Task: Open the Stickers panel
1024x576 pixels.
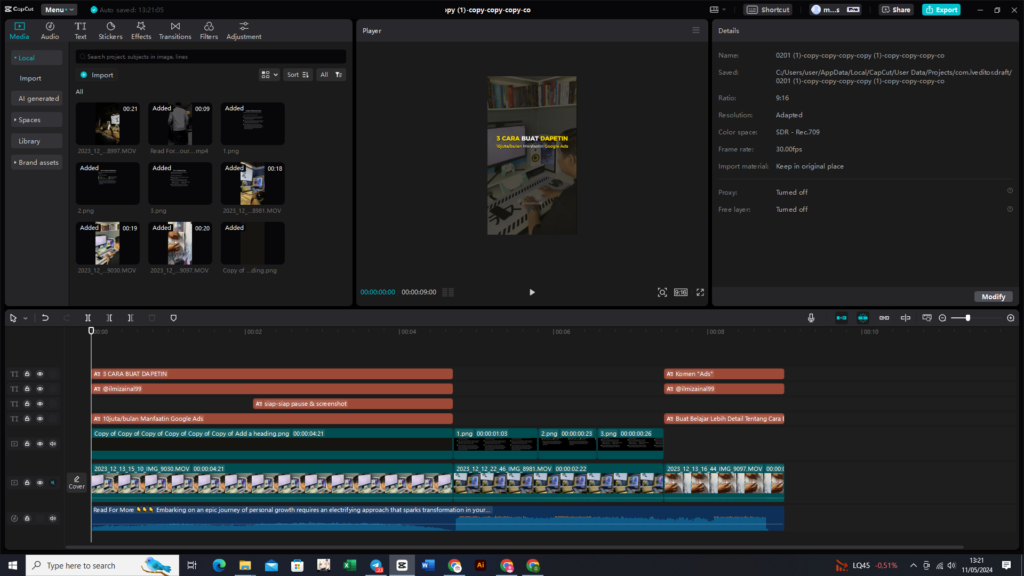Action: [110, 30]
